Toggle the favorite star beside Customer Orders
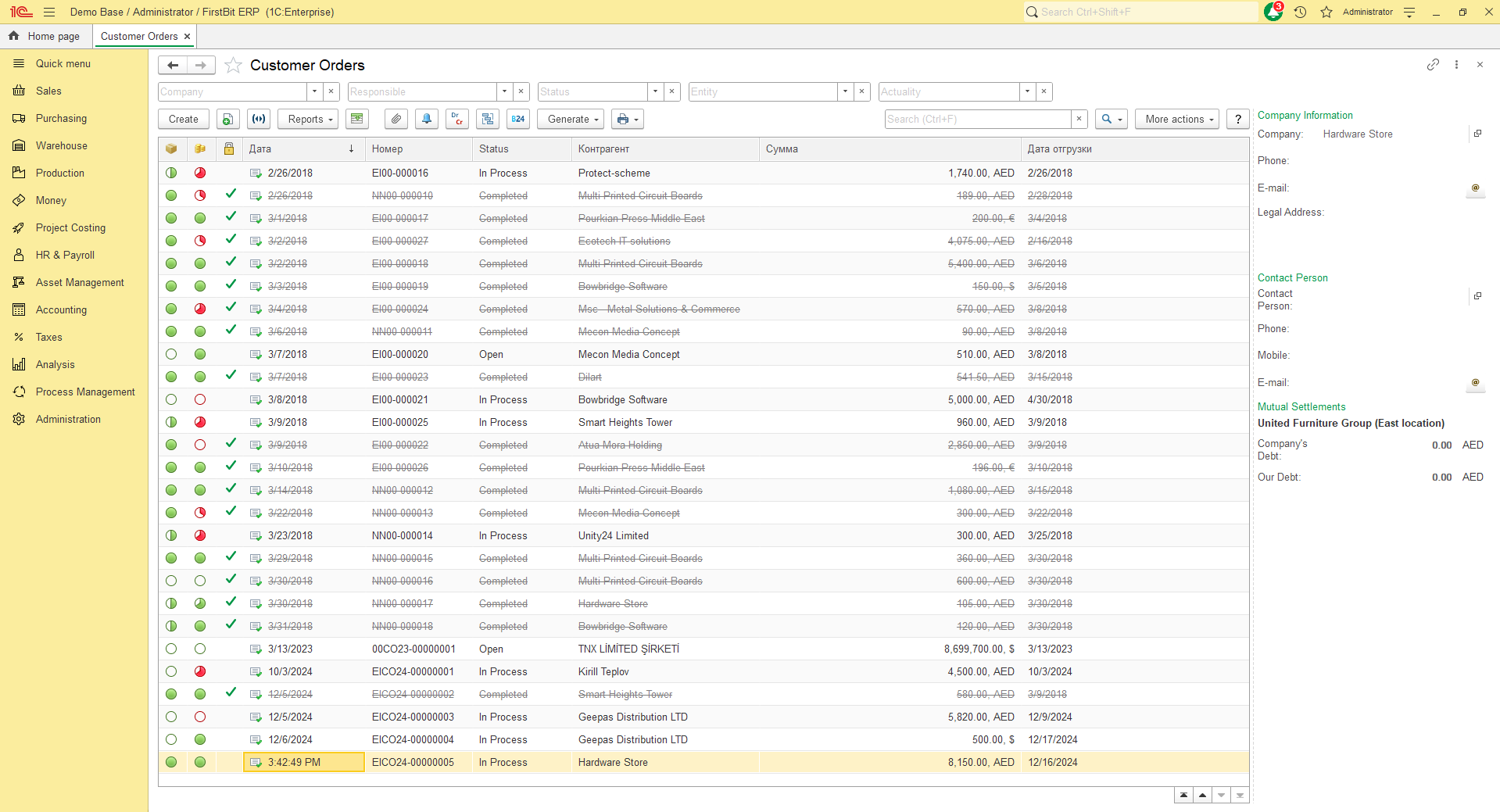 [233, 65]
